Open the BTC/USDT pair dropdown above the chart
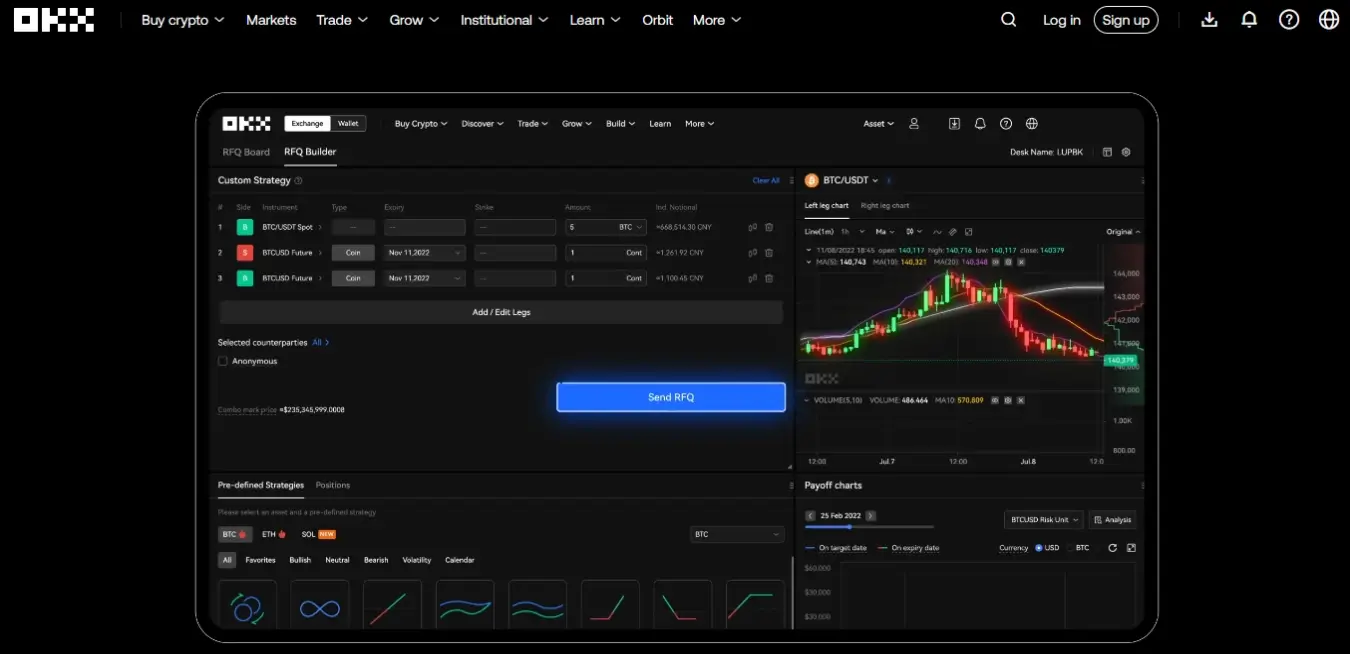Screen dimensions: 1350x654 (850, 181)
